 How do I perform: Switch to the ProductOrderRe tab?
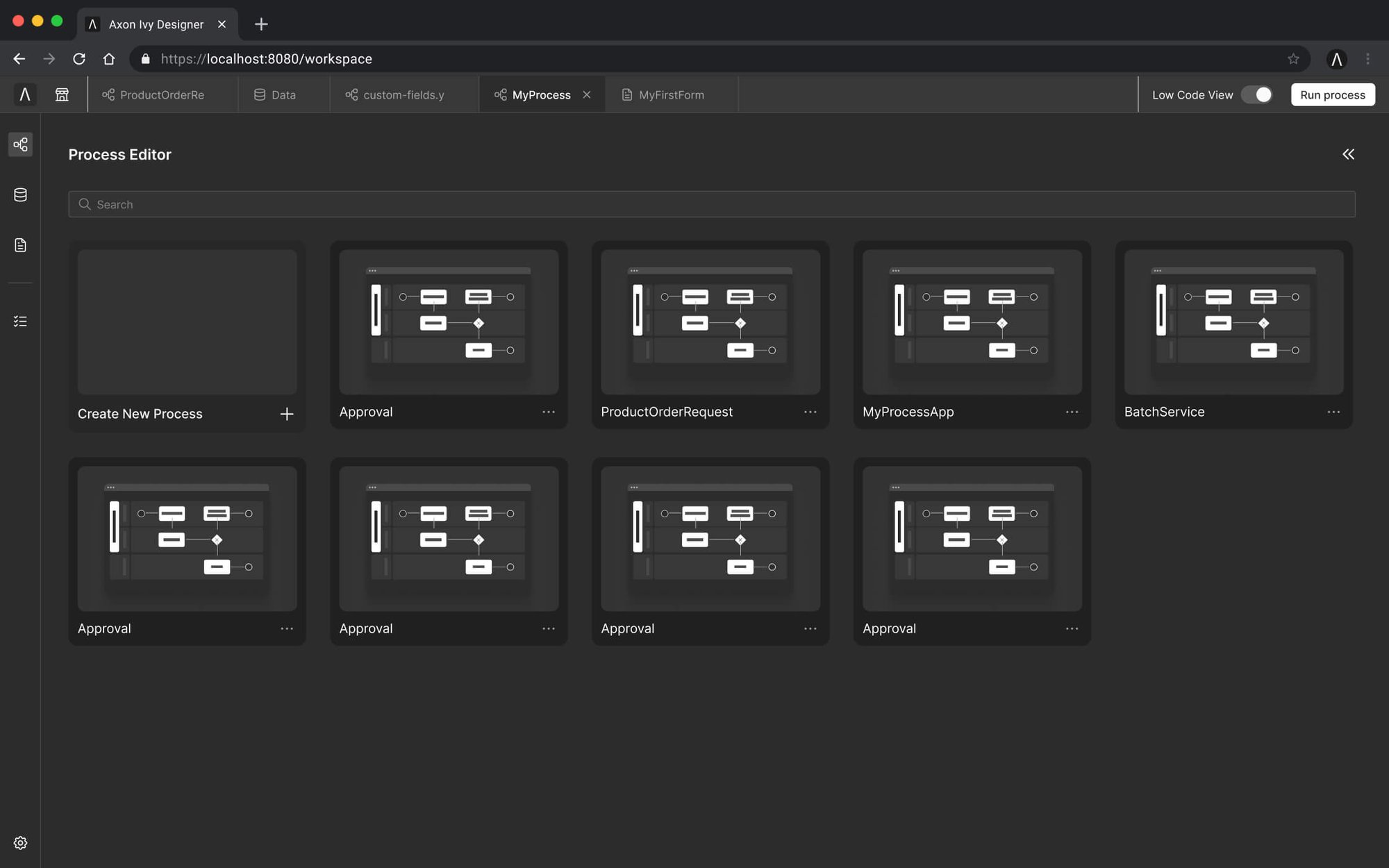163,94
